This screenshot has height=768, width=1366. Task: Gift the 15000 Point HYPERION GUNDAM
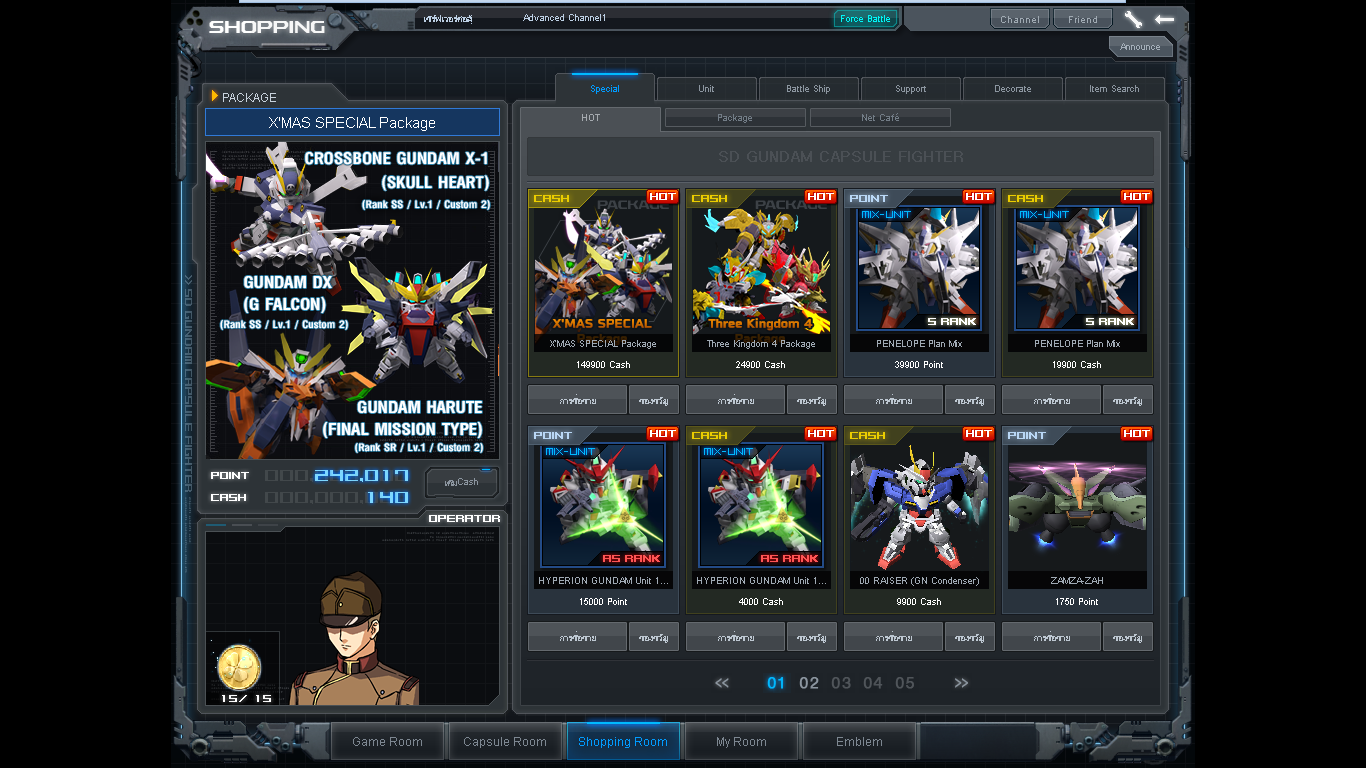654,637
